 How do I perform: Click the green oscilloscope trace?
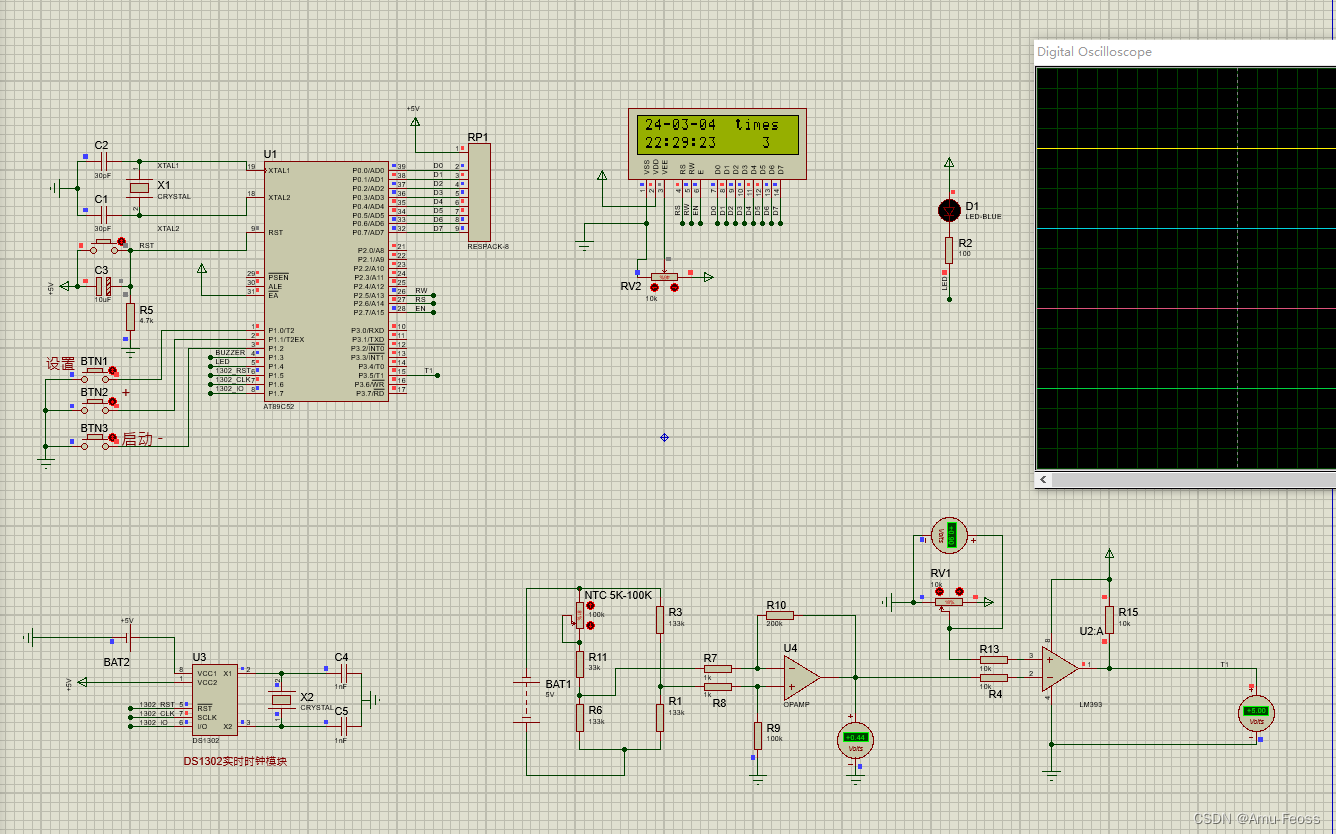[1186, 389]
